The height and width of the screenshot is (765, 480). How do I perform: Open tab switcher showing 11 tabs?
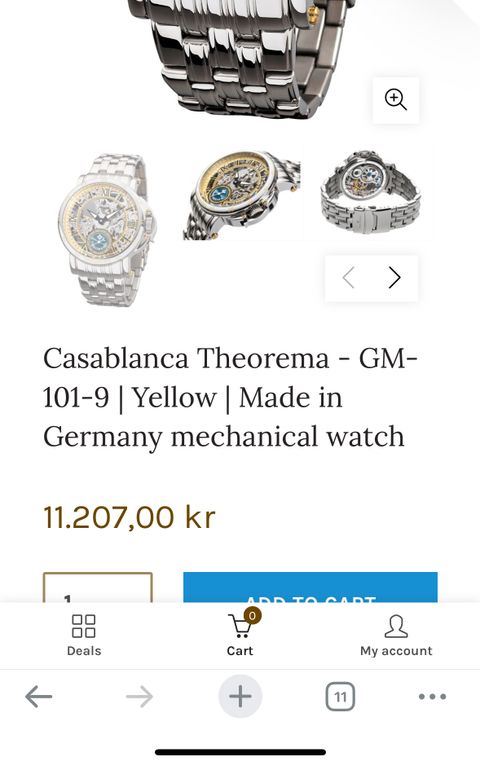pos(340,696)
